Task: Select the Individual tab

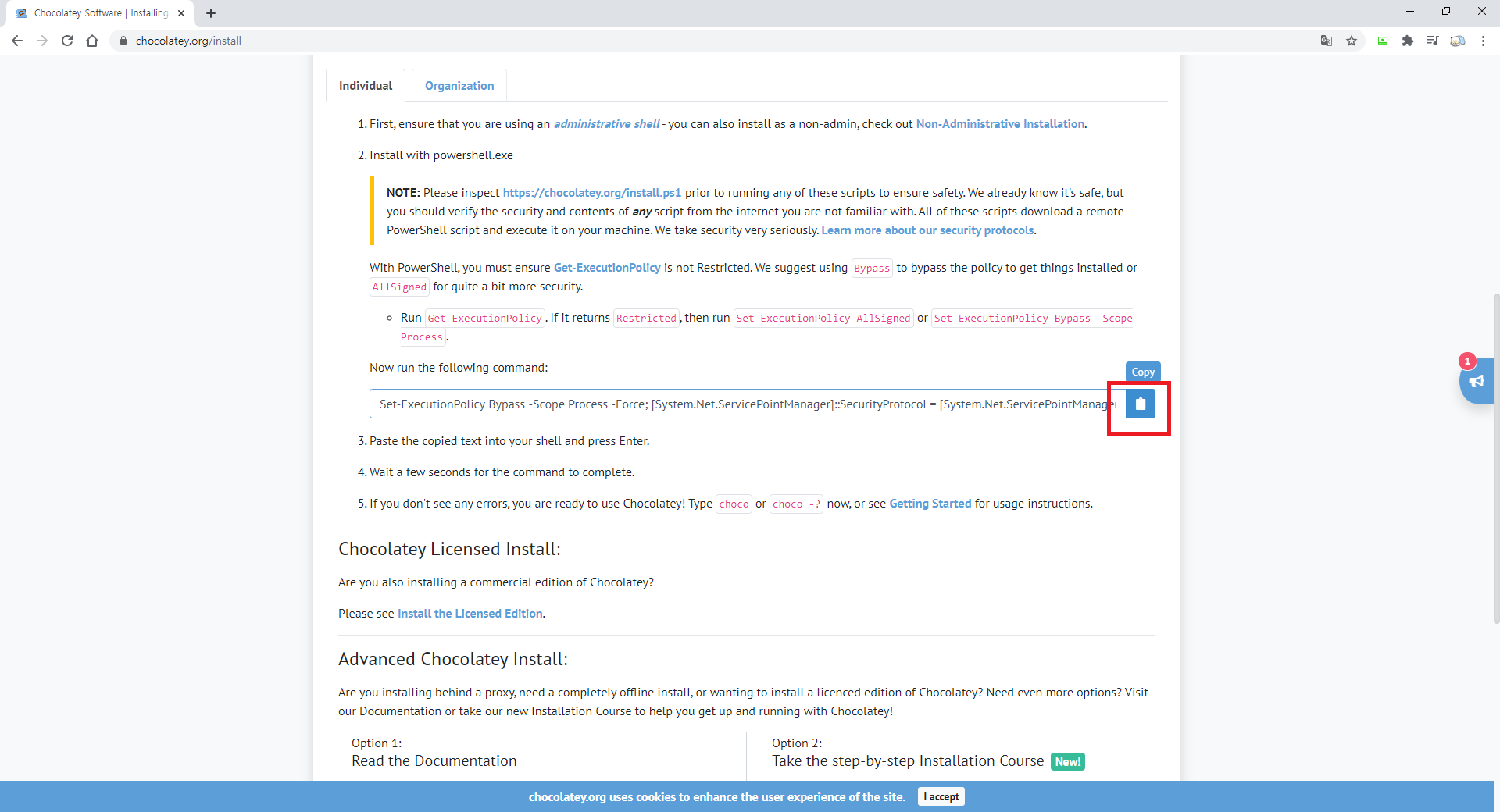Action: click(366, 85)
